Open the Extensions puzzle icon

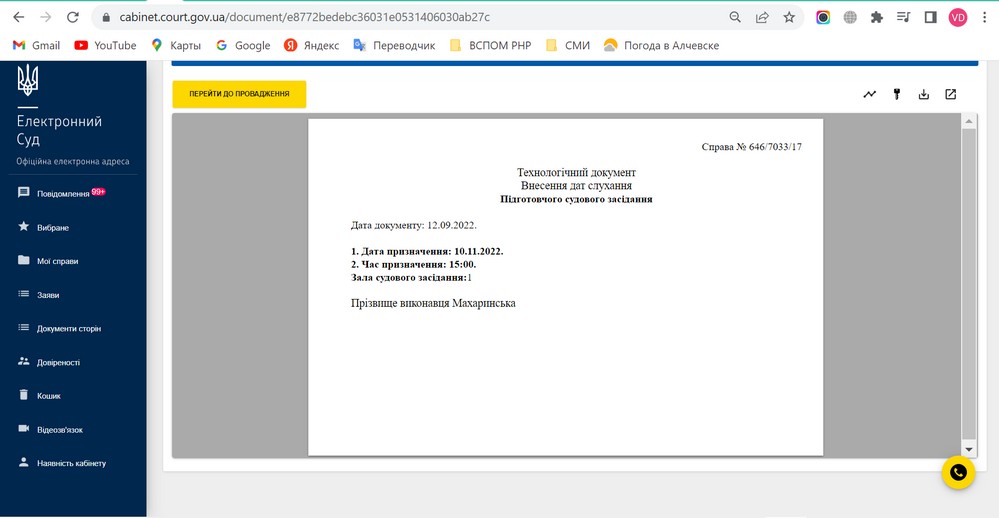(877, 17)
